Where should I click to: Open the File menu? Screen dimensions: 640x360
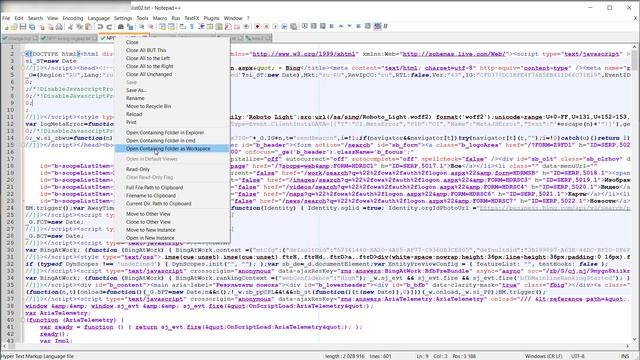pyautogui.click(x=6, y=18)
